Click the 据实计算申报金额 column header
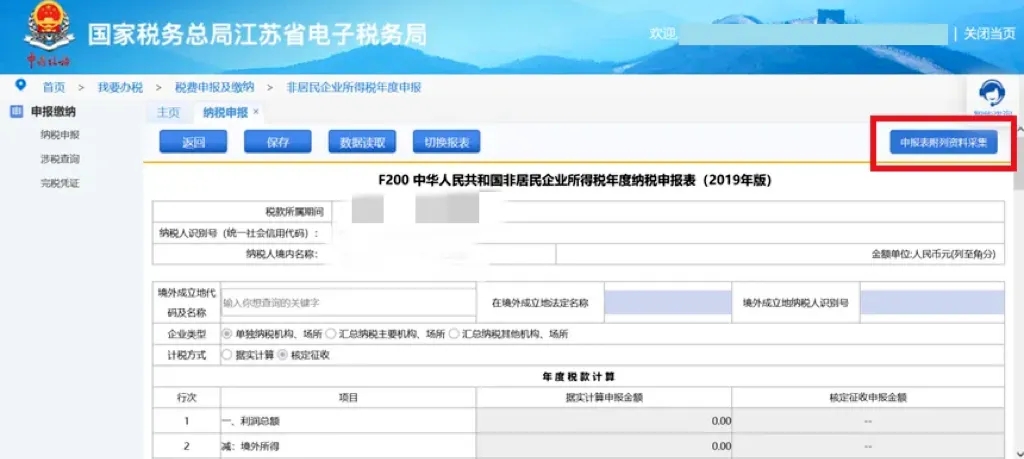Image resolution: width=1024 pixels, height=459 pixels. 604,397
